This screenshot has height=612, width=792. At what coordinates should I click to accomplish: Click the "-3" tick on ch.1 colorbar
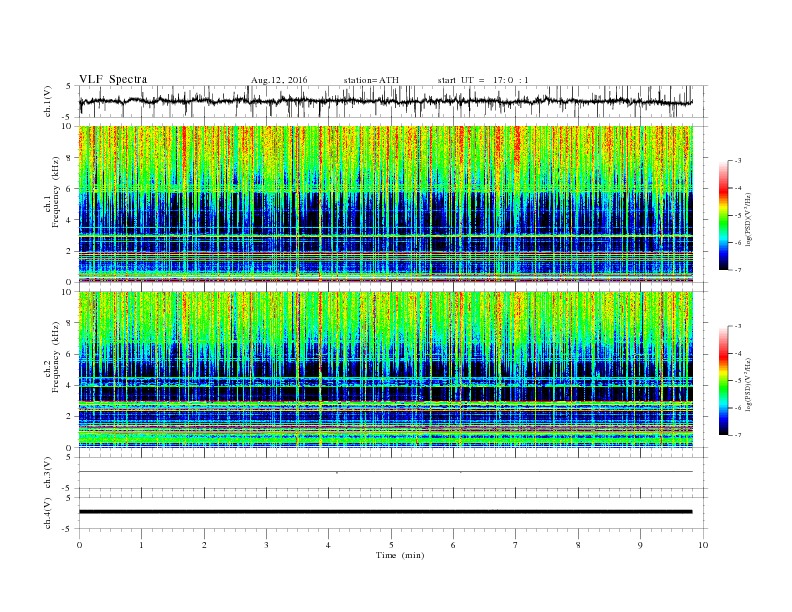738,161
